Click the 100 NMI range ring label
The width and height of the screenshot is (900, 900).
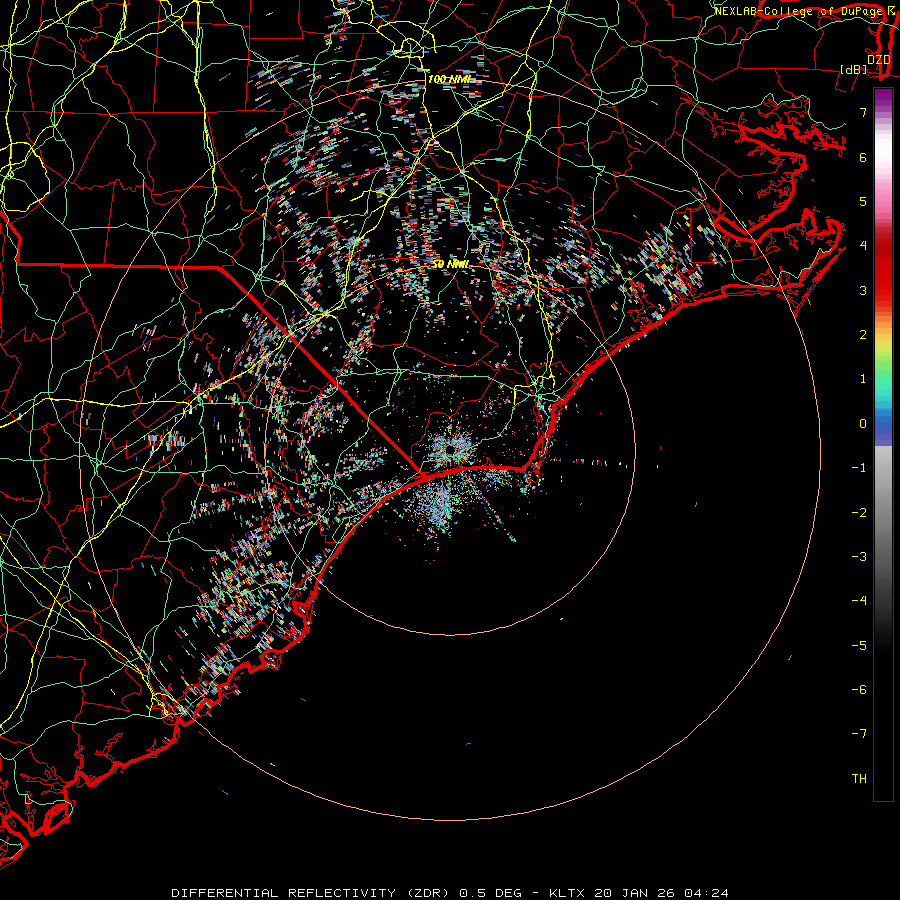[x=449, y=79]
